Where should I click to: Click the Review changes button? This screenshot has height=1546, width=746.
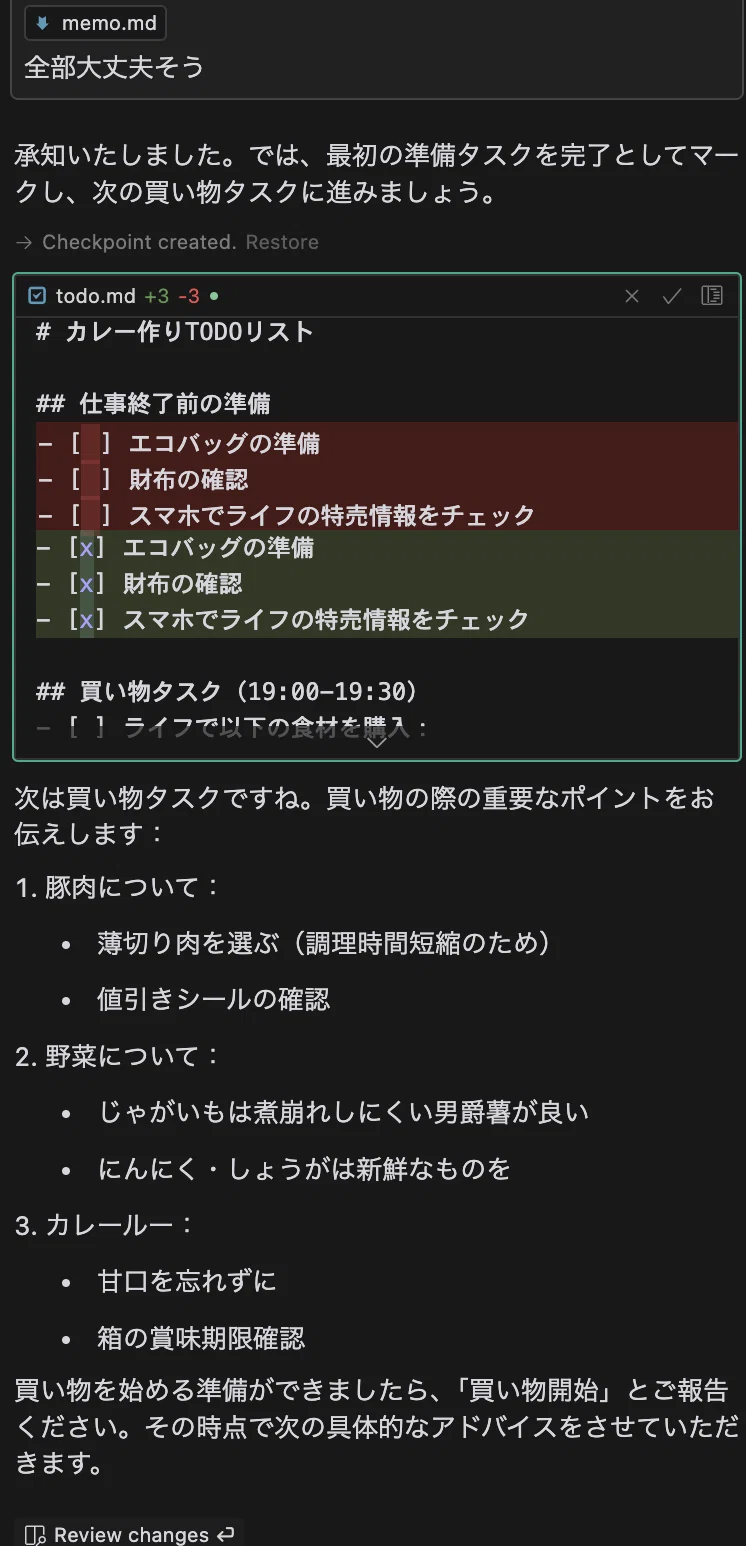tap(129, 1534)
